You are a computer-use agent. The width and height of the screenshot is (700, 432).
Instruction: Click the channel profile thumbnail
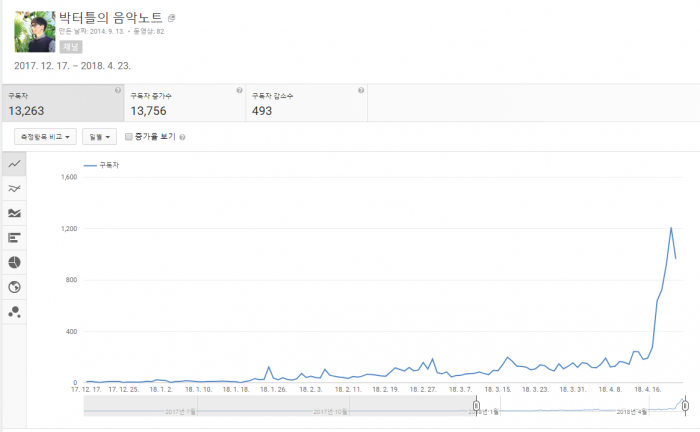(x=34, y=32)
